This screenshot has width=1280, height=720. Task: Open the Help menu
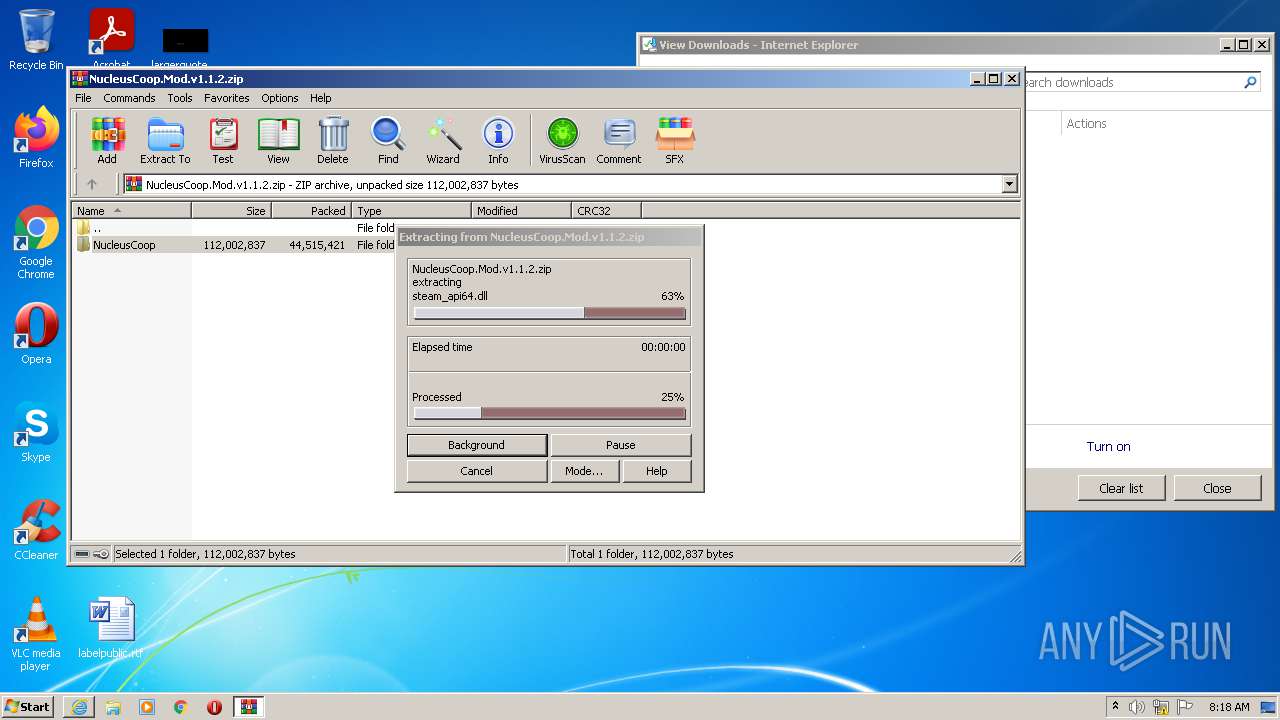(x=320, y=98)
